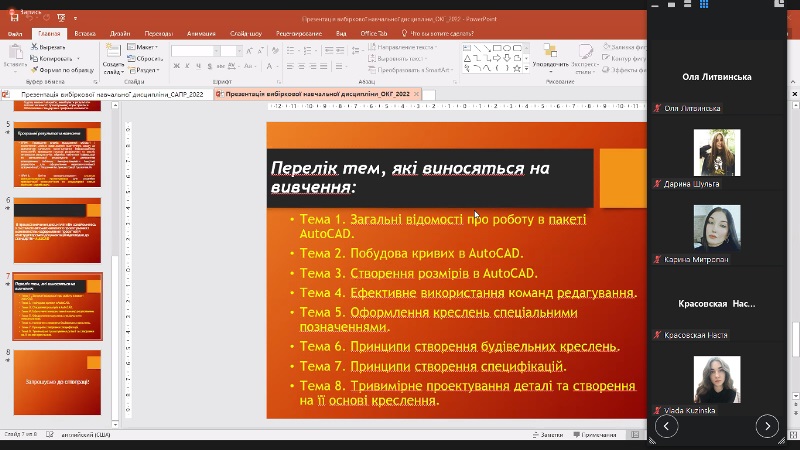This screenshot has height=450, width=800.
Task: Click the font name combo box
Action: (195, 51)
